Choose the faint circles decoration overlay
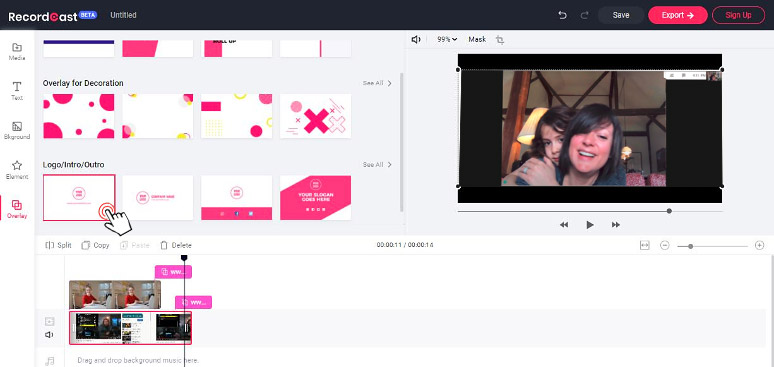The height and width of the screenshot is (367, 774). click(x=157, y=116)
